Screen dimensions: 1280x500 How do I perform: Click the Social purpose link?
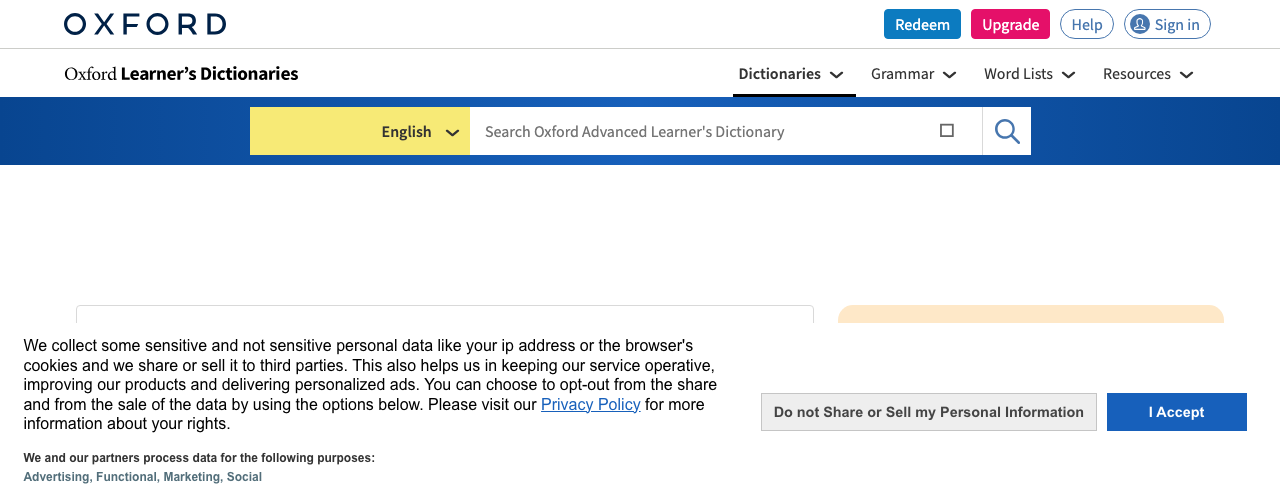pos(244,477)
